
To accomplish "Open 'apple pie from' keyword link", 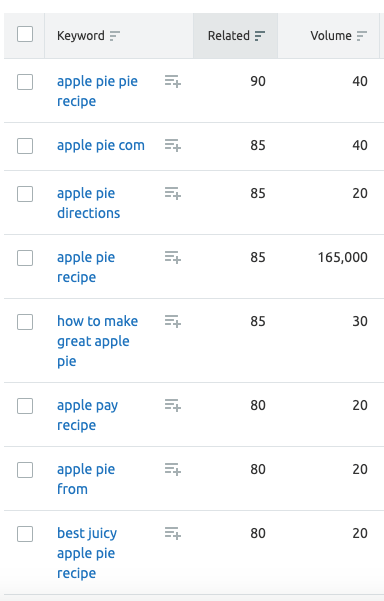I will tap(86, 479).
